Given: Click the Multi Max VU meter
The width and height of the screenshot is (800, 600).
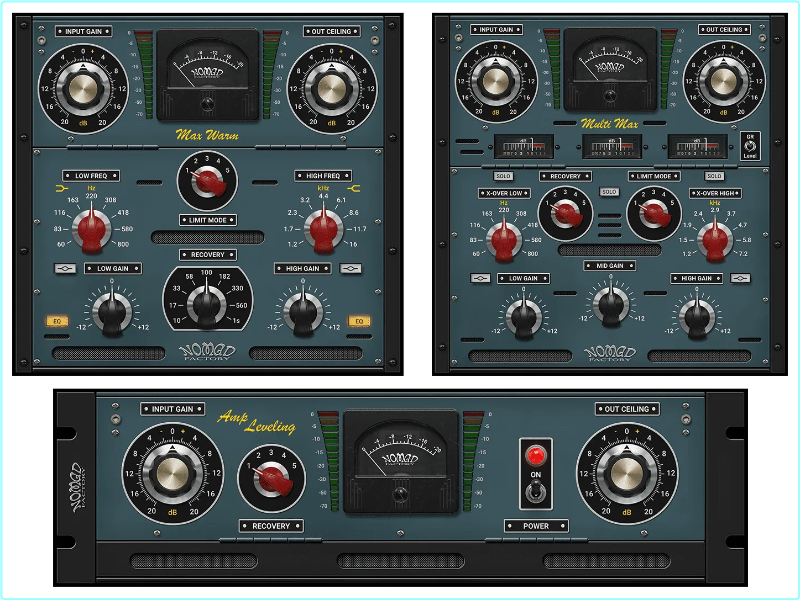Looking at the screenshot, I should 610,69.
